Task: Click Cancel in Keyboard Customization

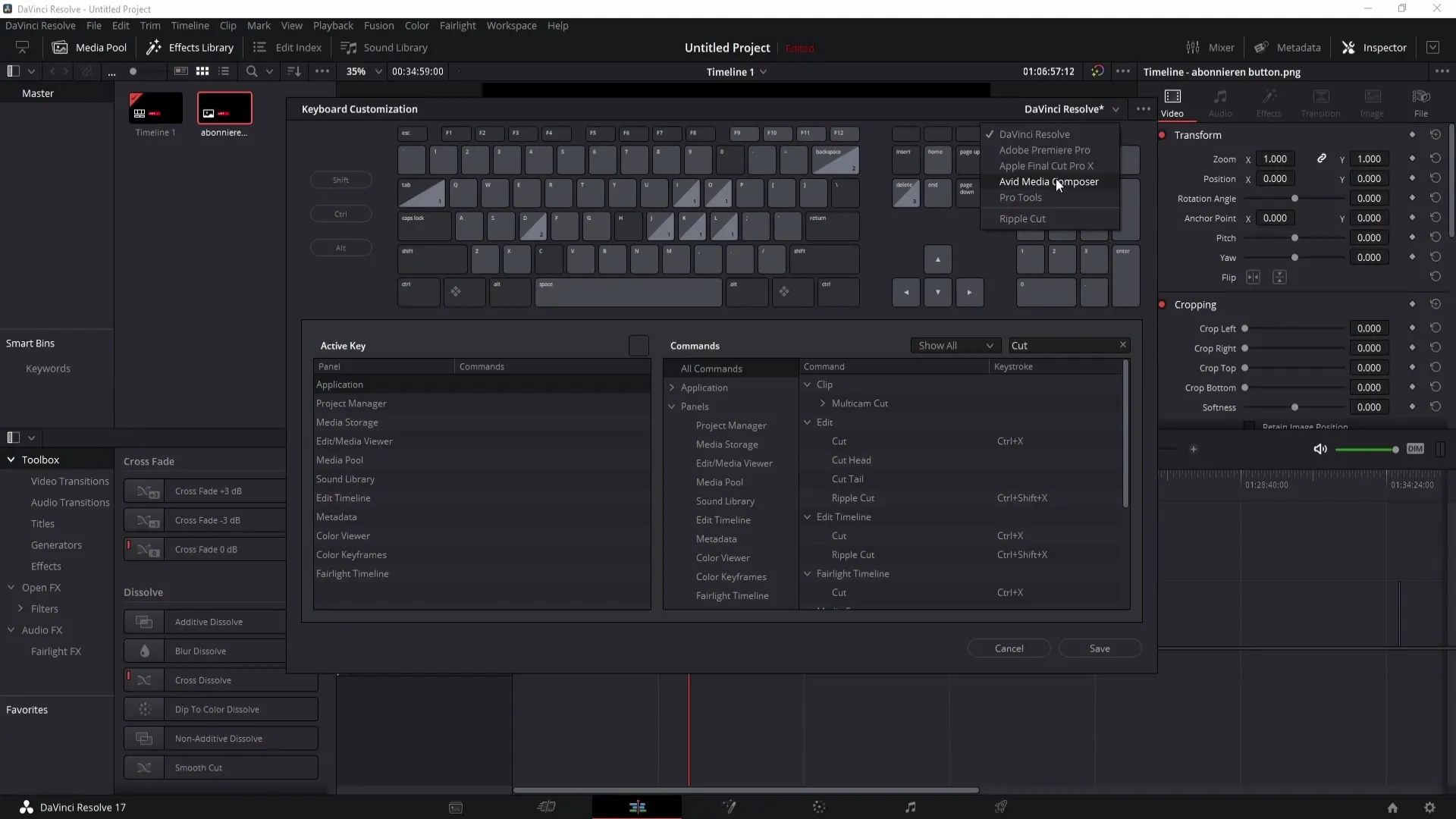Action: pos(1009,649)
